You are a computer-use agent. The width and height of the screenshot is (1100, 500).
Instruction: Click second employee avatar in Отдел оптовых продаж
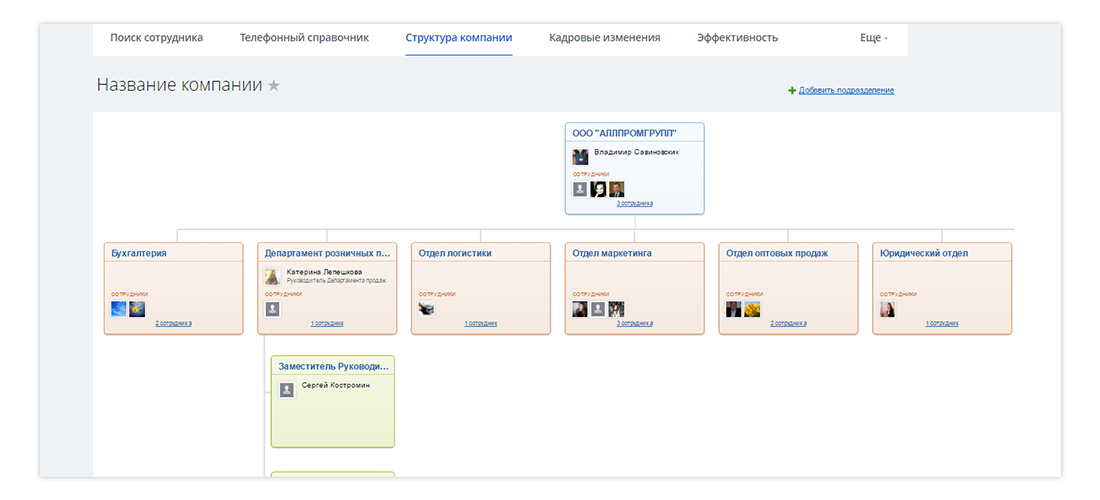pyautogui.click(x=752, y=309)
